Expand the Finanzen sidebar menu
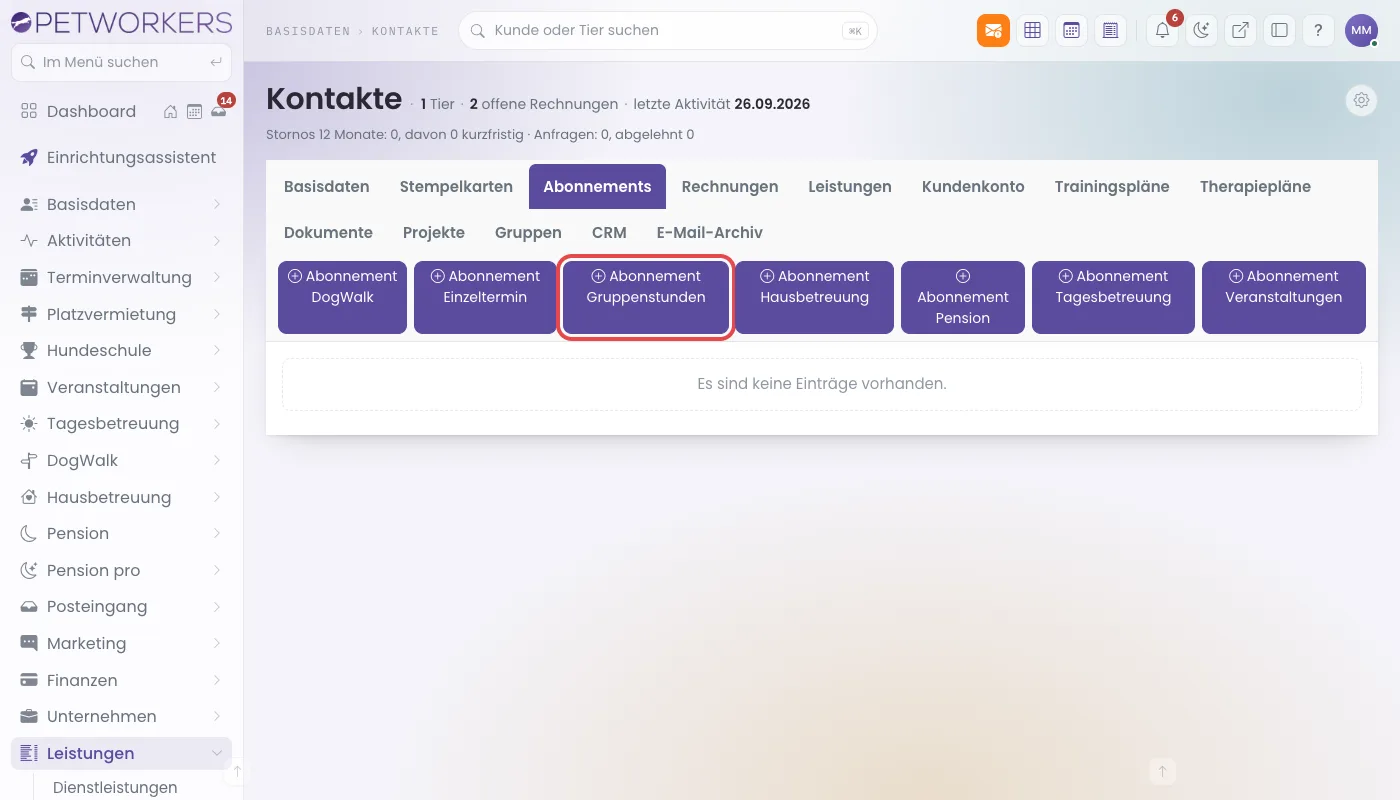This screenshot has width=1400, height=800. click(120, 680)
